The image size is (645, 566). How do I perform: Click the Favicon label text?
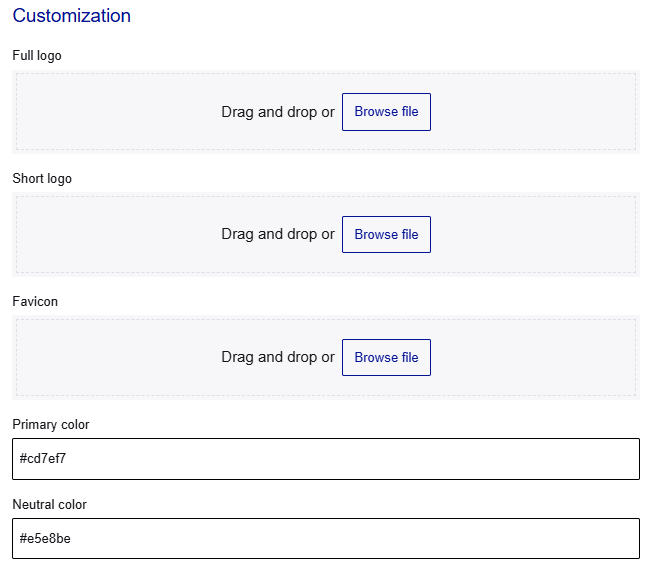[x=35, y=302]
